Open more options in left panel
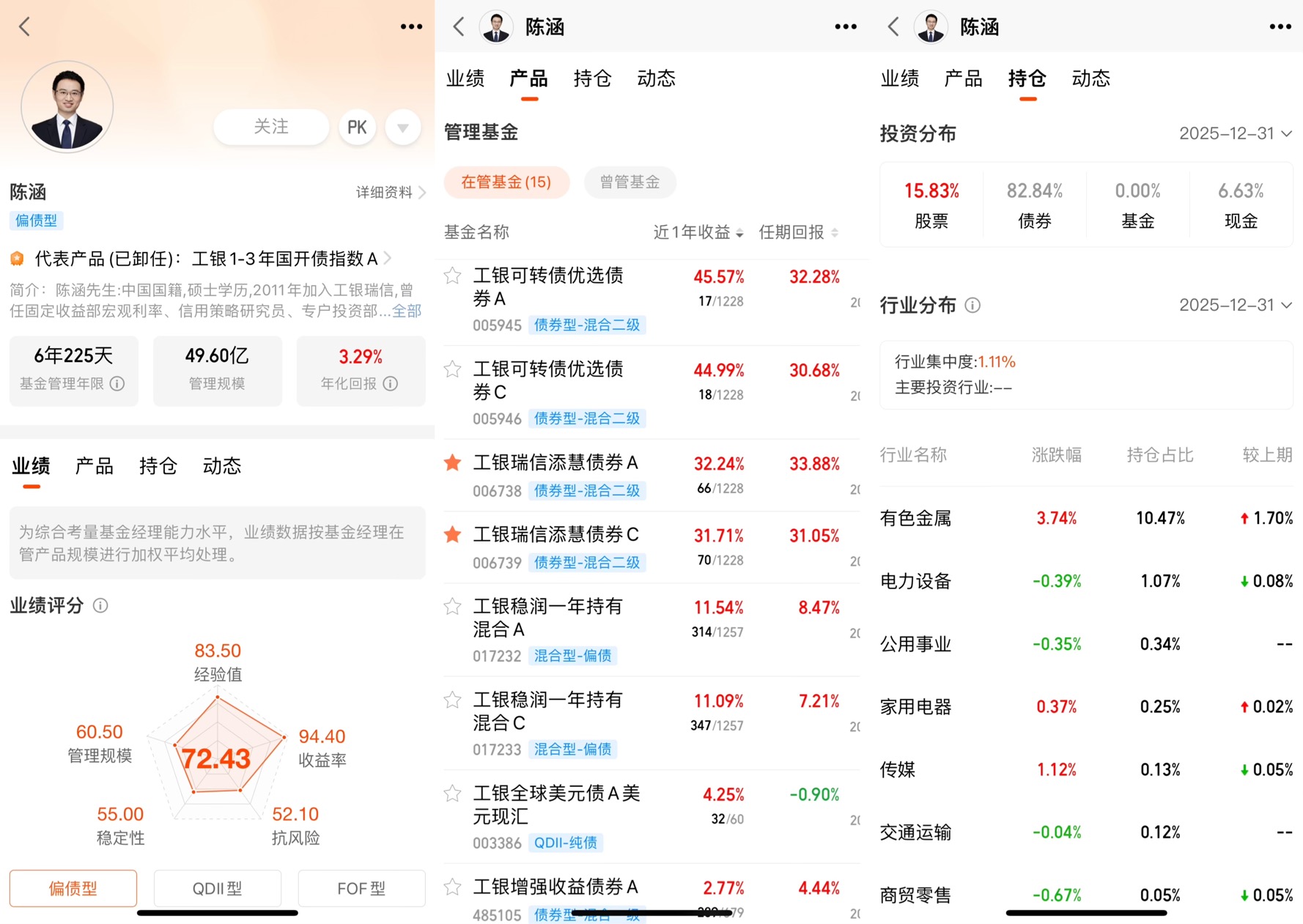Screen dimensions: 1303x924 (411, 27)
